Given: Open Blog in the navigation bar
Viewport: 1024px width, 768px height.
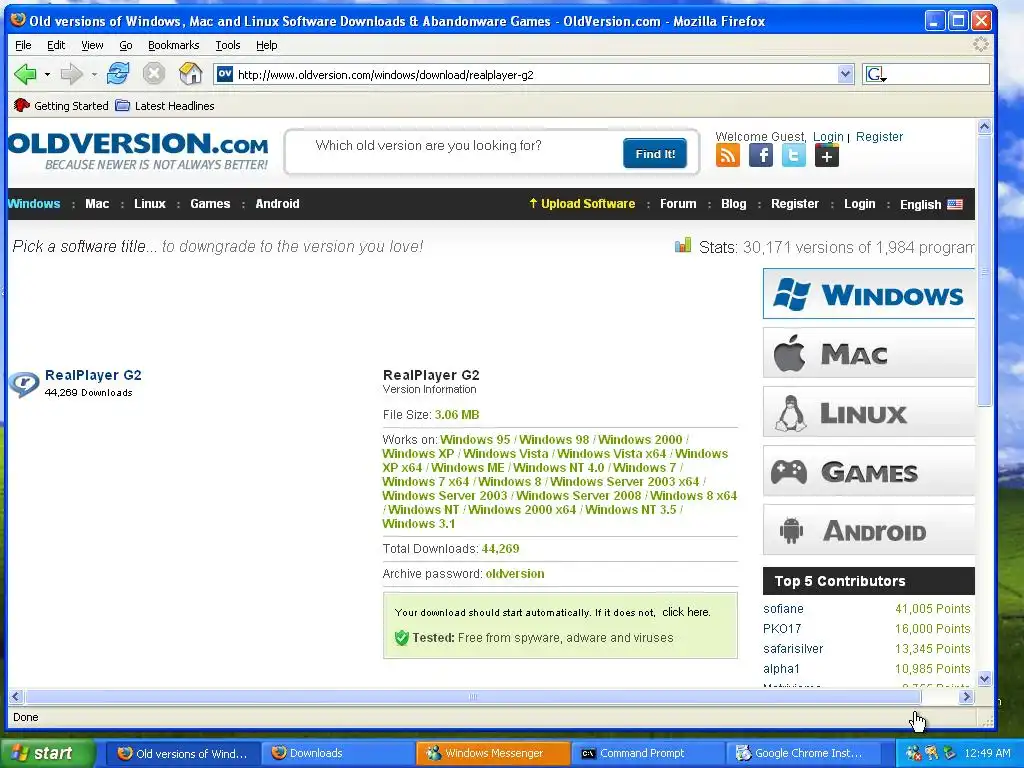Looking at the screenshot, I should coord(733,204).
